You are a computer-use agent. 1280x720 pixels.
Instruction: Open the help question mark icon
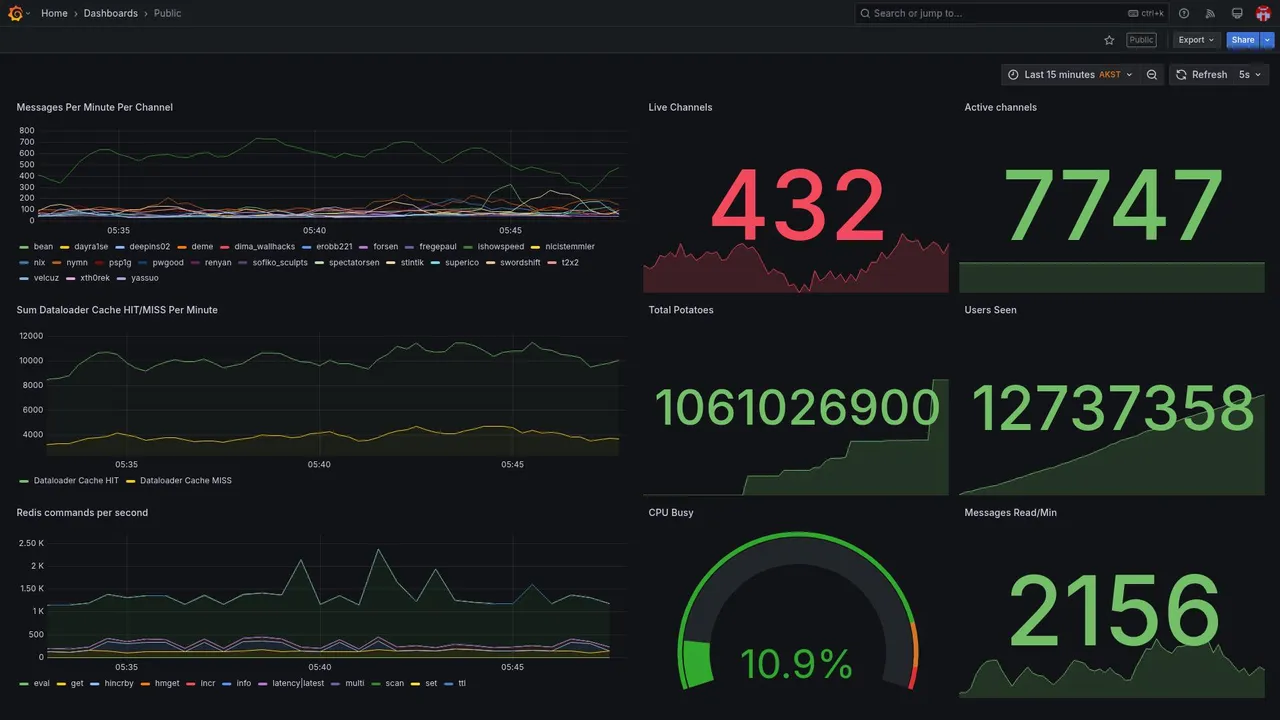click(1184, 13)
